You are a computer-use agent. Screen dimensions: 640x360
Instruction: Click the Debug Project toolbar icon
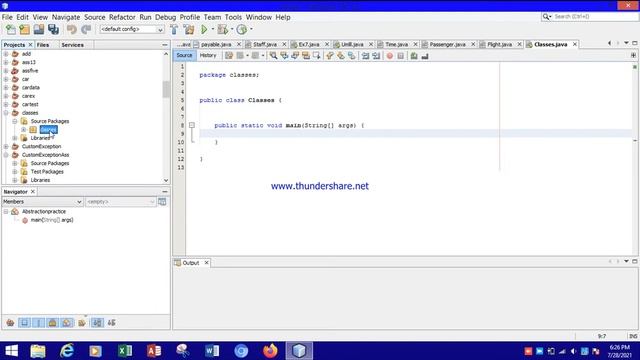(x=223, y=29)
